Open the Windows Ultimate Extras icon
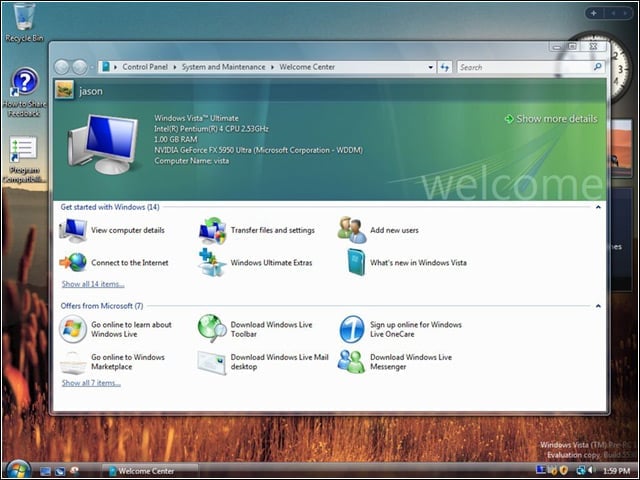Screen dimensions: 640x480 click(x=212, y=262)
